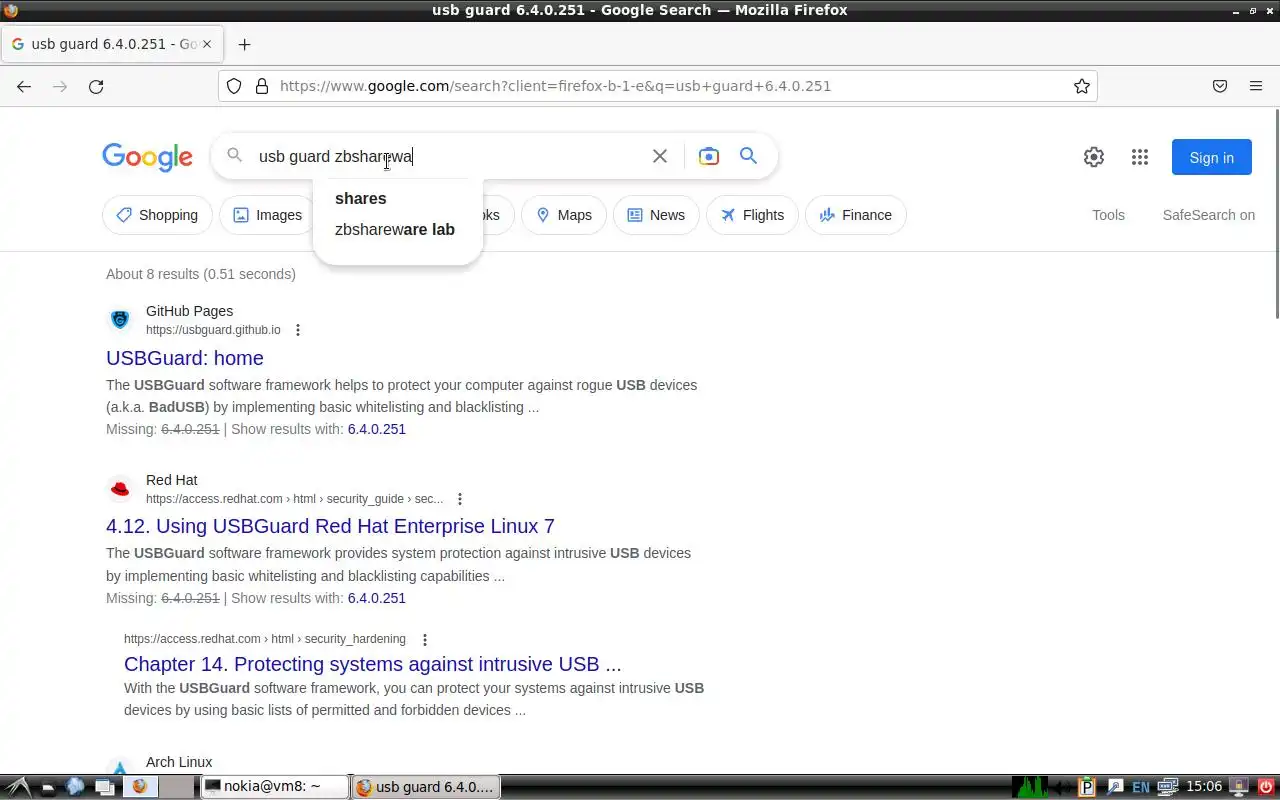Viewport: 1280px width, 800px height.
Task: Click usbguard.github.io URL text
Action: [x=213, y=330]
